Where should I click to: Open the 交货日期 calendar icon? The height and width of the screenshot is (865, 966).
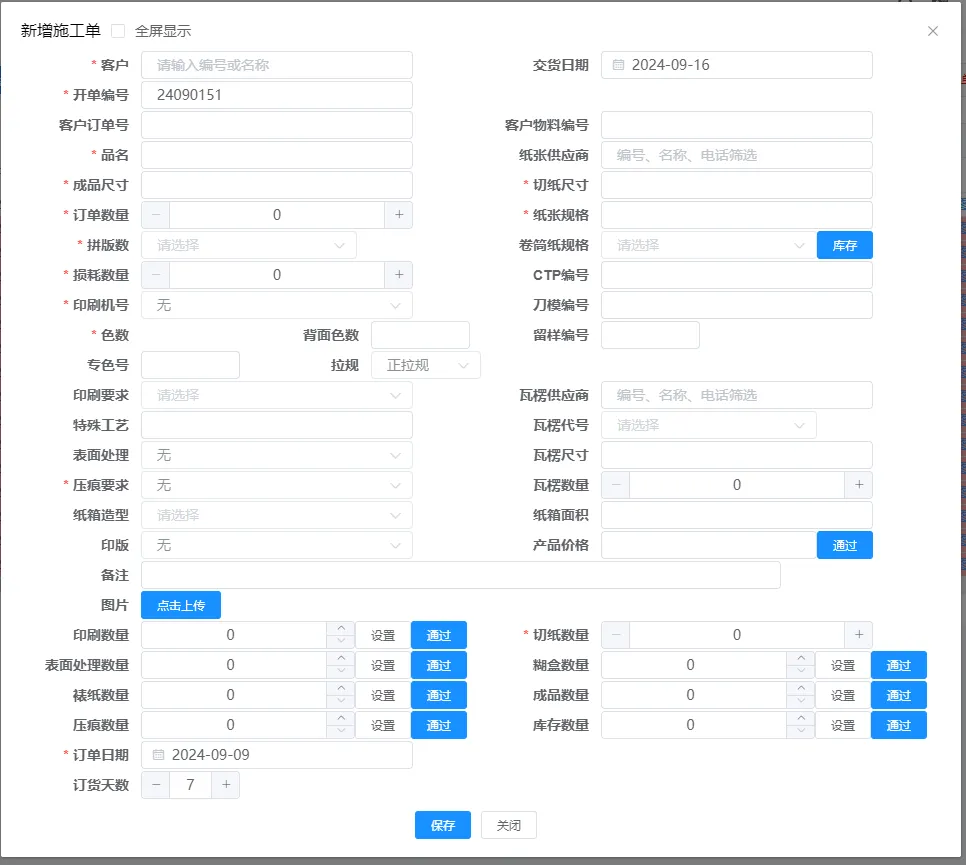(619, 65)
